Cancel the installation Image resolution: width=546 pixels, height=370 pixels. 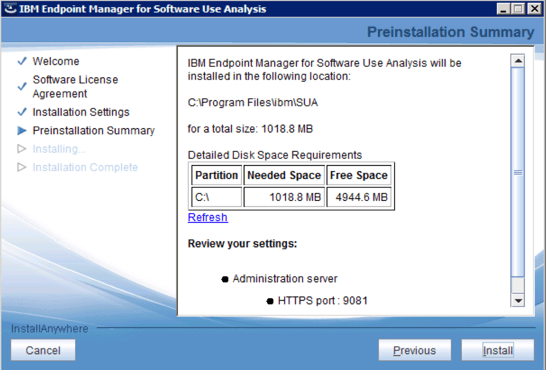point(43,350)
